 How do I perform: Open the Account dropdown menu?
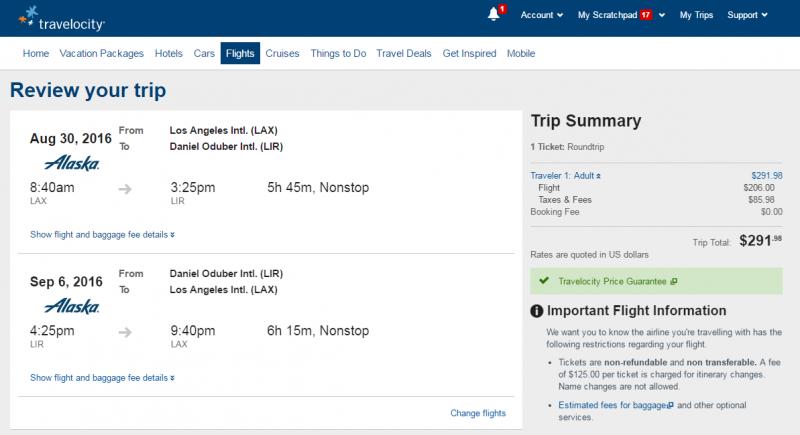pos(541,15)
